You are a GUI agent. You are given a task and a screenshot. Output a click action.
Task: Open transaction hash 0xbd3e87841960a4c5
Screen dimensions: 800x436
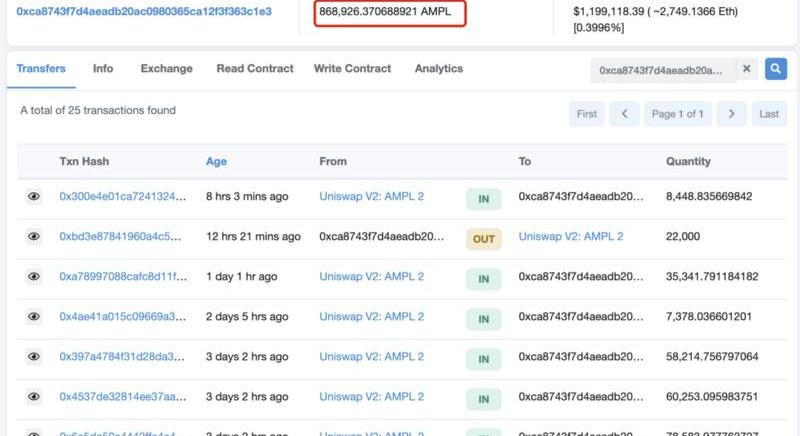coord(120,236)
